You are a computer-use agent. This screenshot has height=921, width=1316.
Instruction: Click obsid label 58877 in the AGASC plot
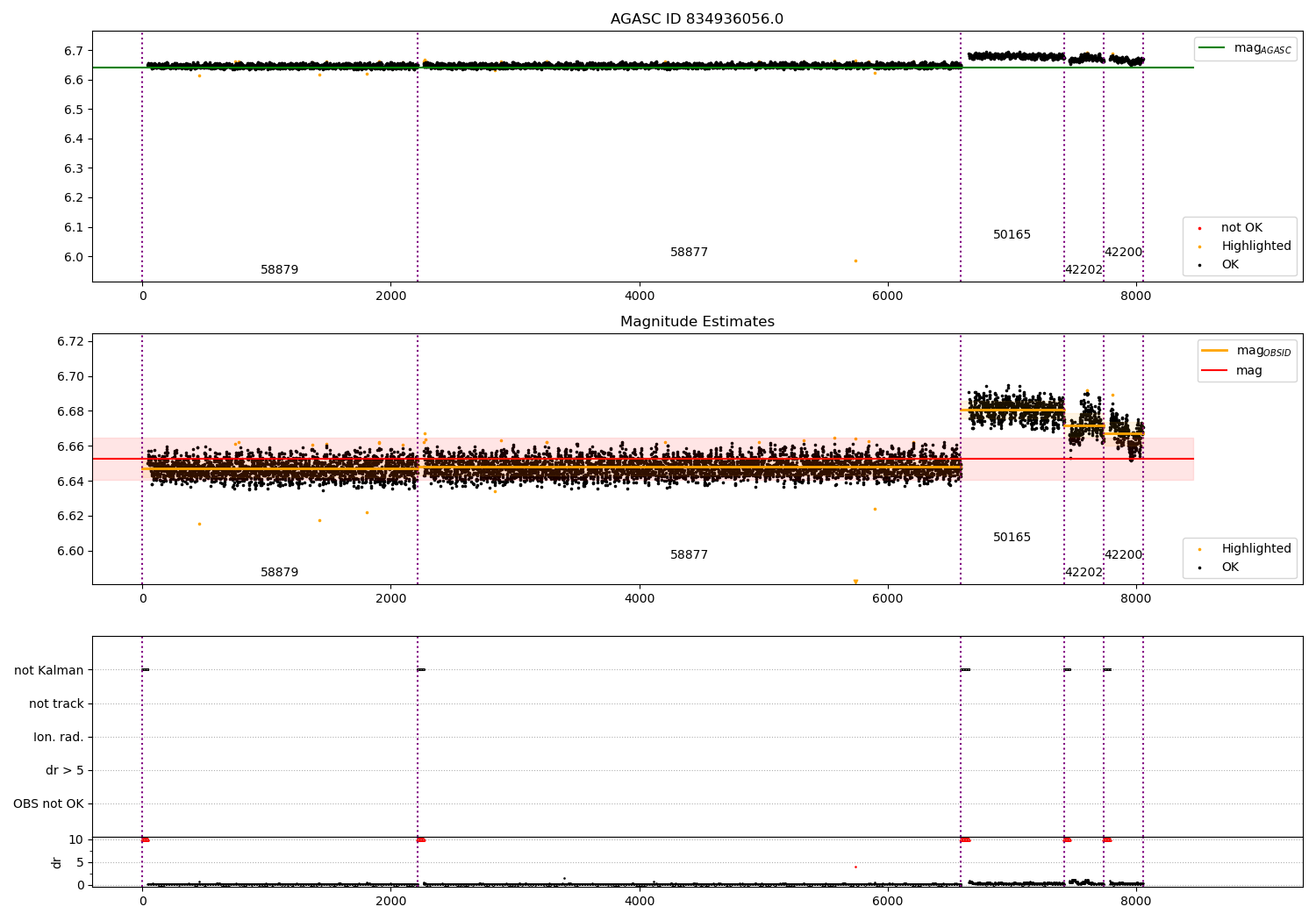pyautogui.click(x=689, y=253)
